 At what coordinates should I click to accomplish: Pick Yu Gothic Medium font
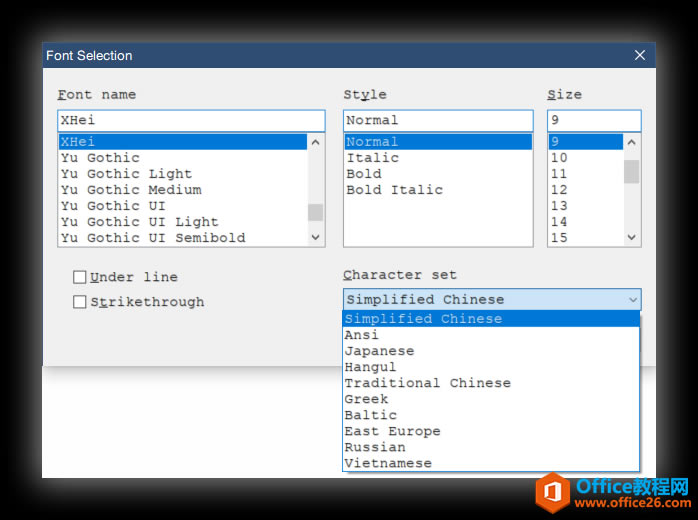click(130, 190)
